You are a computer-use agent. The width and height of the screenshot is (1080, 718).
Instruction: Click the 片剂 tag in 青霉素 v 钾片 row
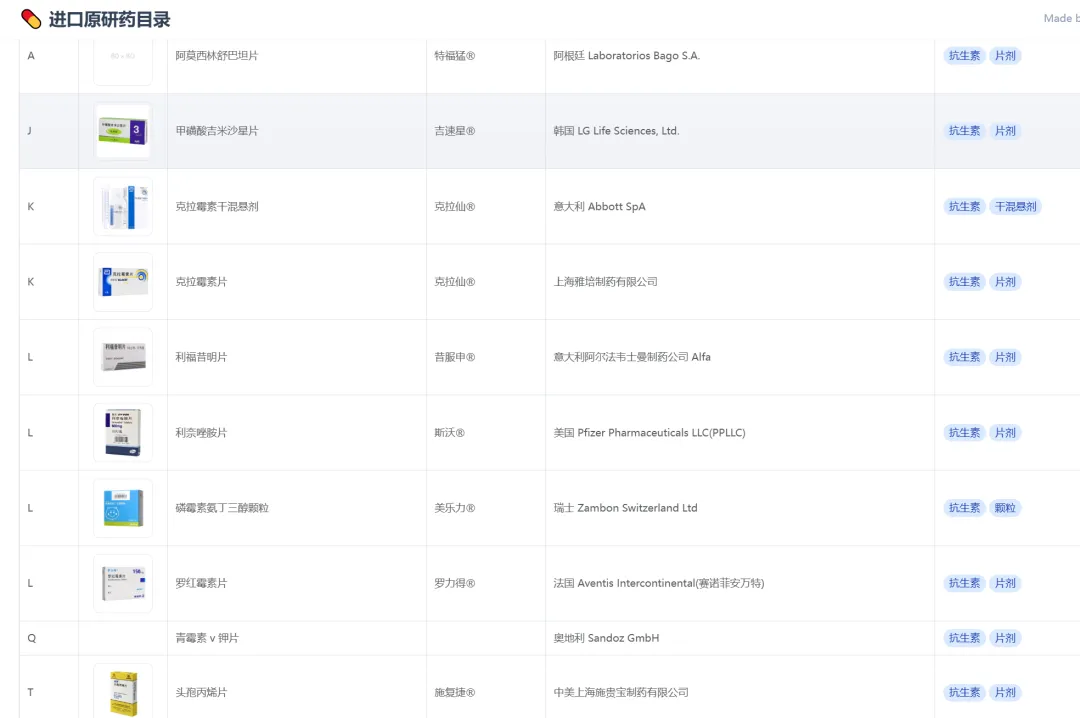pos(1005,638)
